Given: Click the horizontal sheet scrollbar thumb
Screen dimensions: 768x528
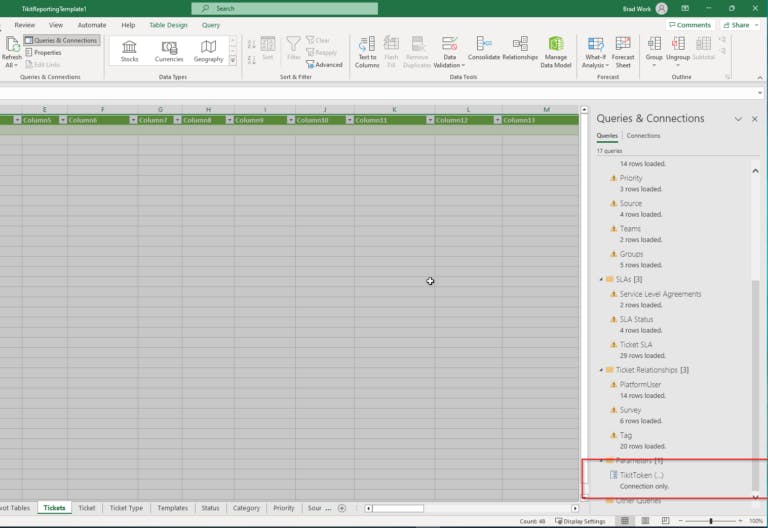Looking at the screenshot, I should [x=398, y=508].
